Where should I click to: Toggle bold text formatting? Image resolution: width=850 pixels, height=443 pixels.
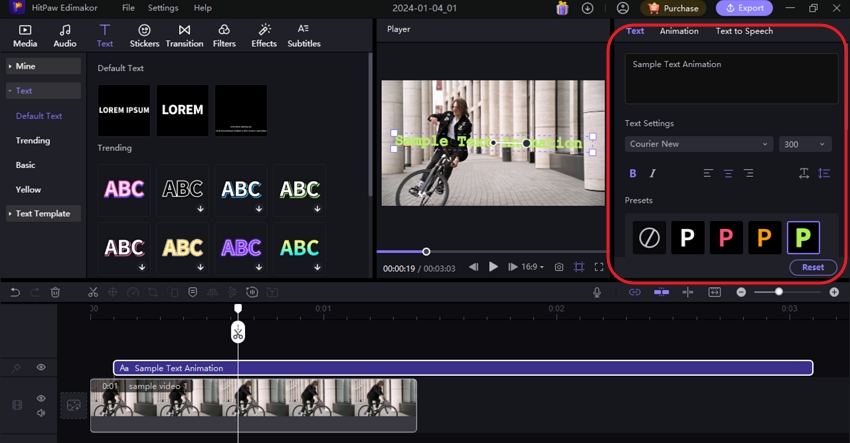click(x=632, y=174)
